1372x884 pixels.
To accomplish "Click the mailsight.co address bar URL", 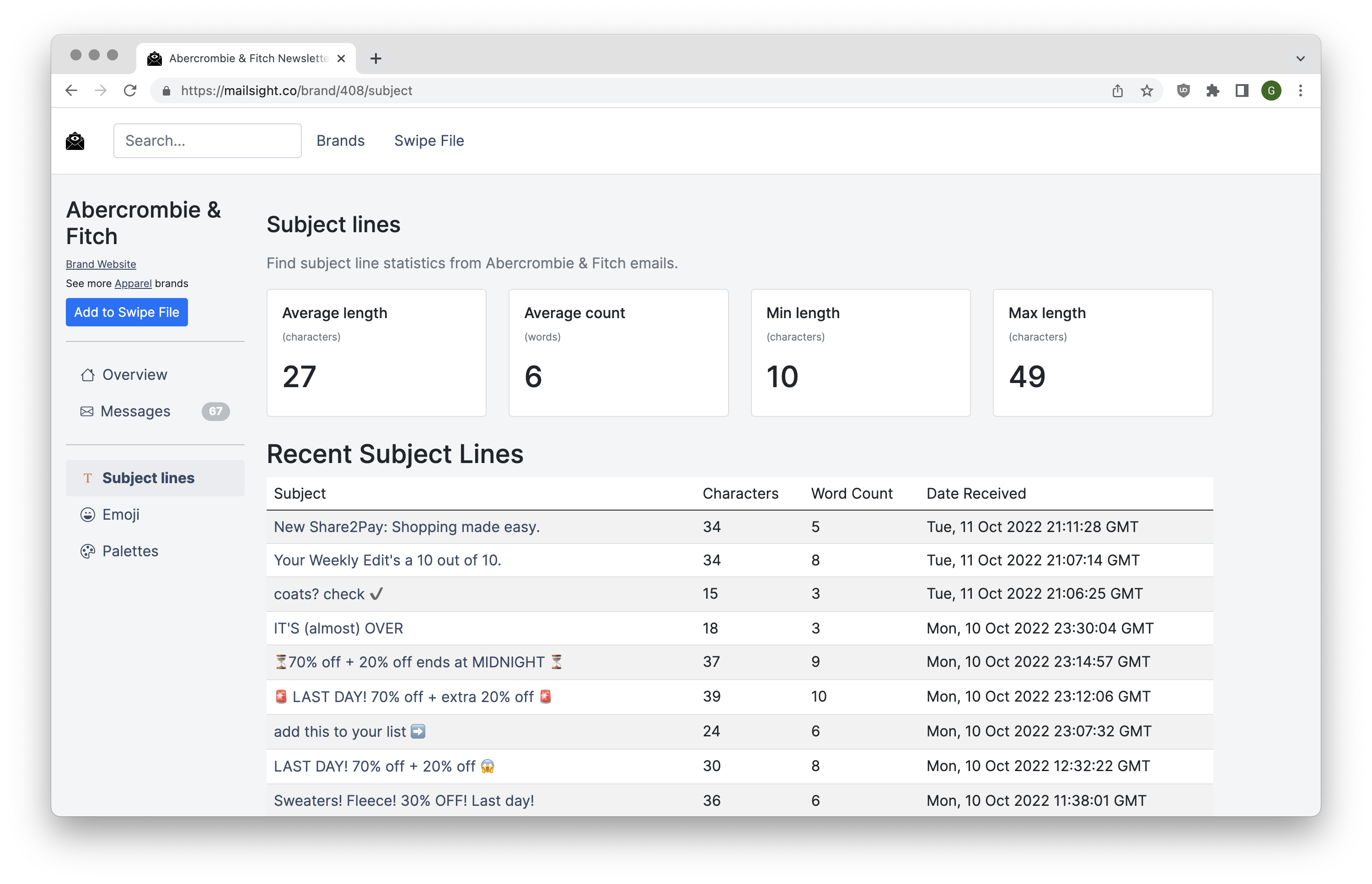I will [x=296, y=91].
